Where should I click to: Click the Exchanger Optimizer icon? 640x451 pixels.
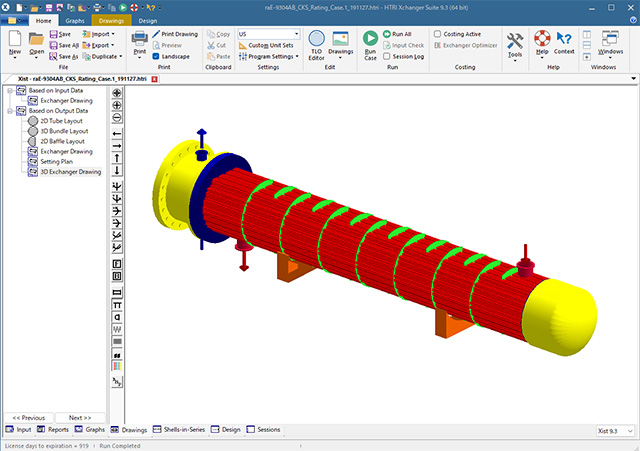pos(436,46)
